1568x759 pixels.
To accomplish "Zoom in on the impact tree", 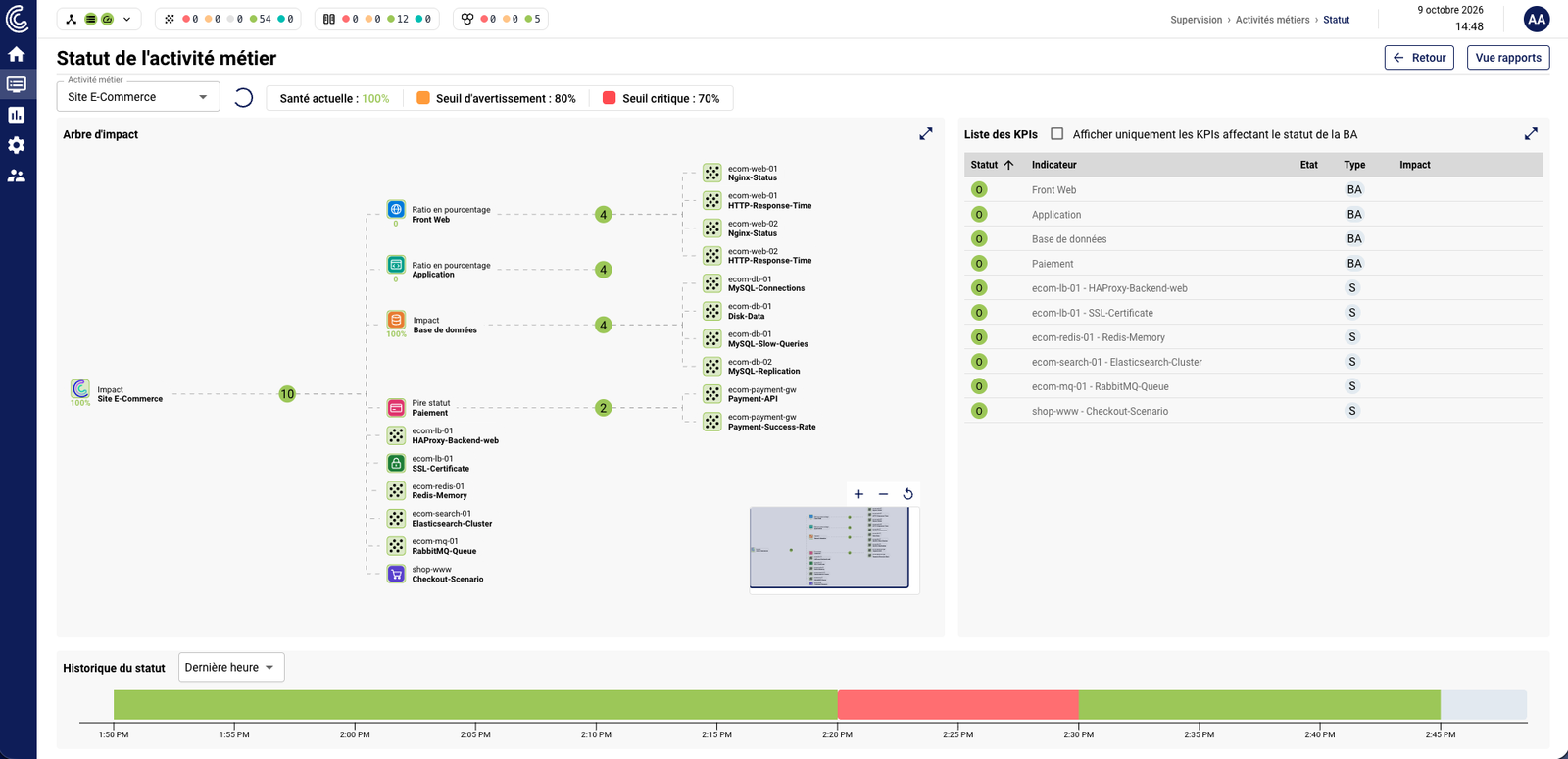I will click(x=858, y=494).
